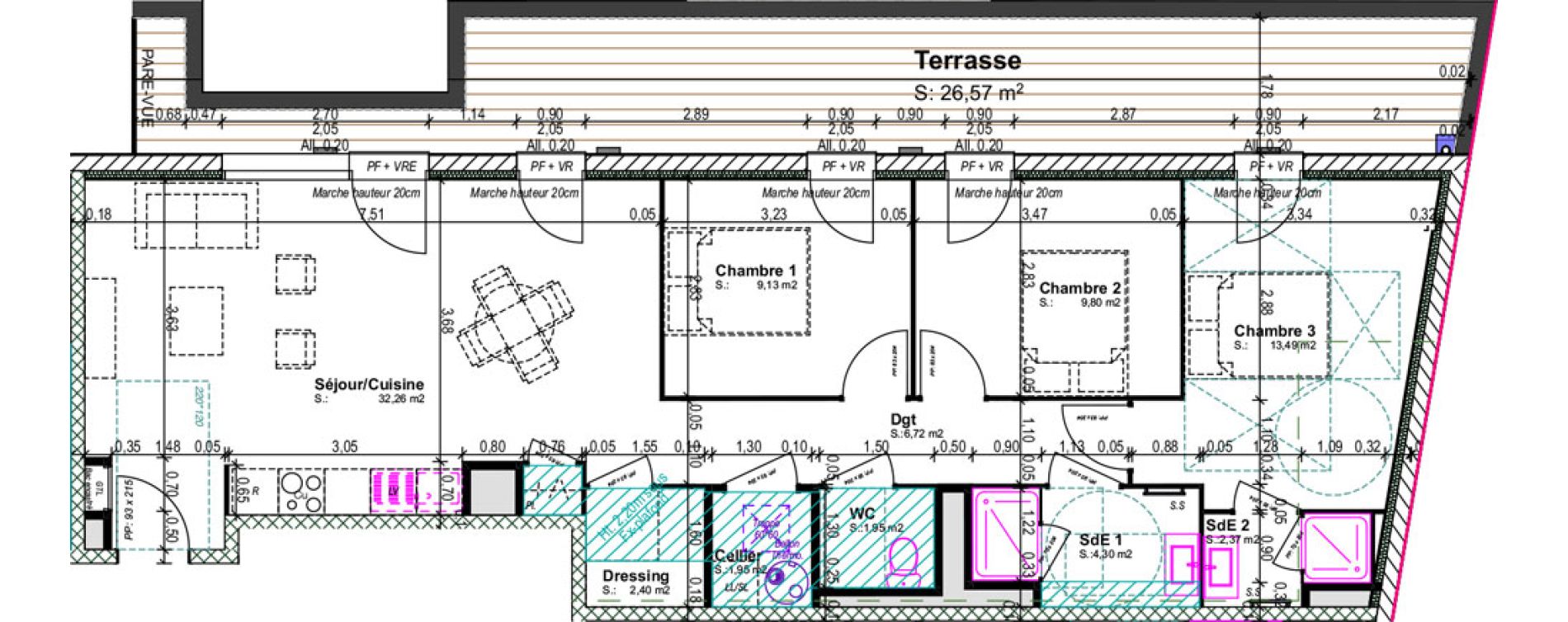The height and width of the screenshot is (622, 1568).
Task: Click the Dgt hallway label
Action: click(x=903, y=419)
